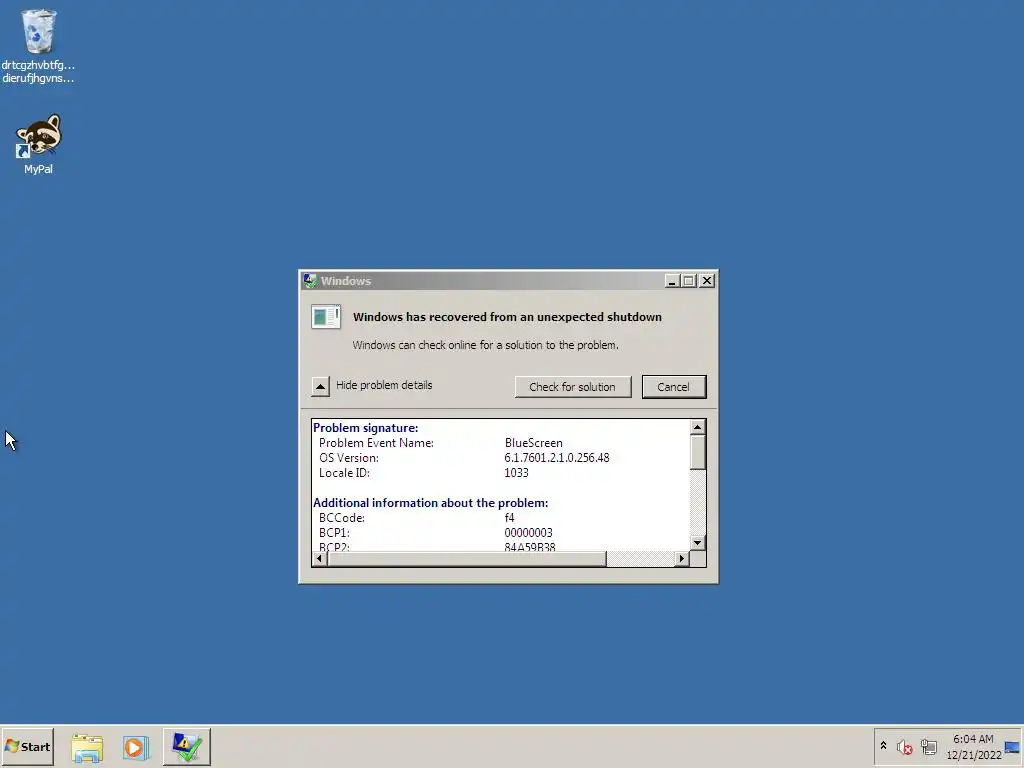Image resolution: width=1024 pixels, height=768 pixels.
Task: Open the Recycle Bin desktop icon
Action: point(39,46)
